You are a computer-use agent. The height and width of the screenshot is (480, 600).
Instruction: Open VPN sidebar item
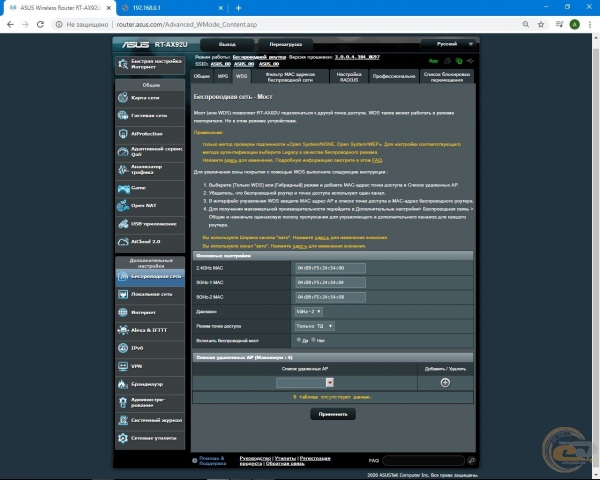(150, 366)
